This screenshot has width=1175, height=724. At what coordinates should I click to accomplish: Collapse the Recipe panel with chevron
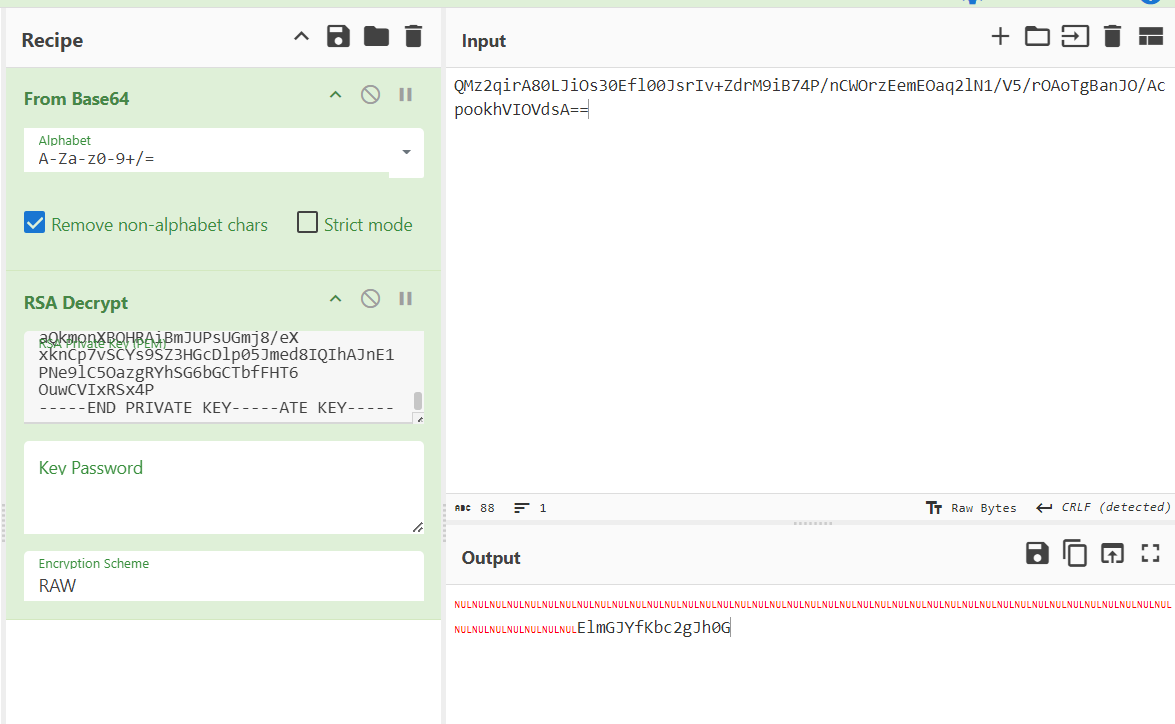(301, 37)
